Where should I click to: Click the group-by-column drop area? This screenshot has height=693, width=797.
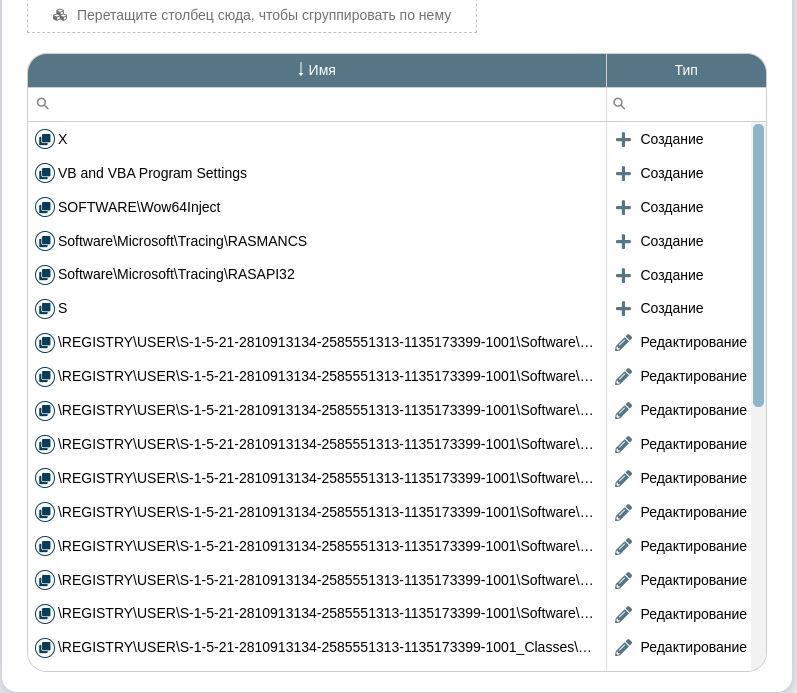(252, 15)
